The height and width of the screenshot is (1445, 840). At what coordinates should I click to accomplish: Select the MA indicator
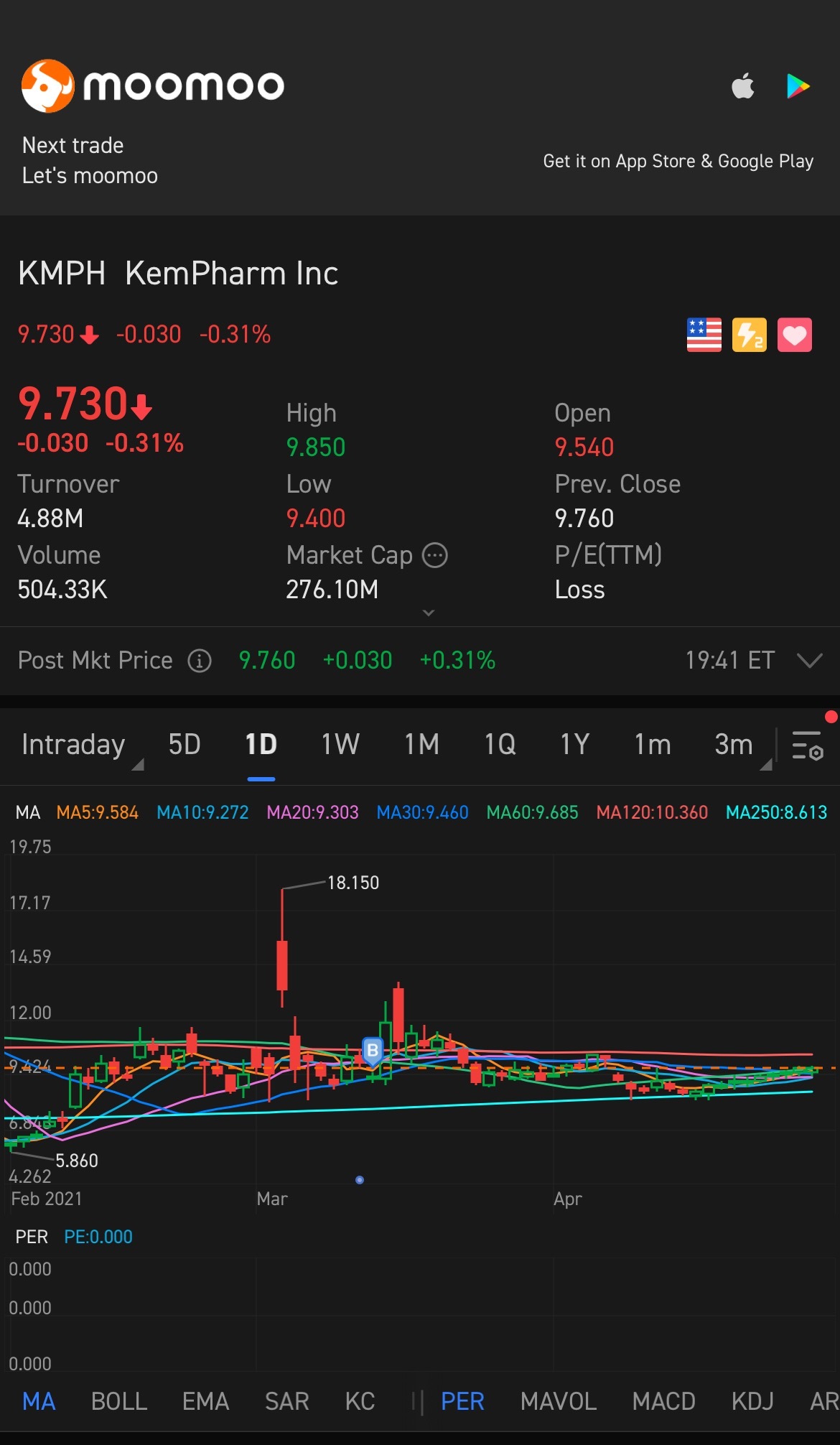(x=39, y=1401)
